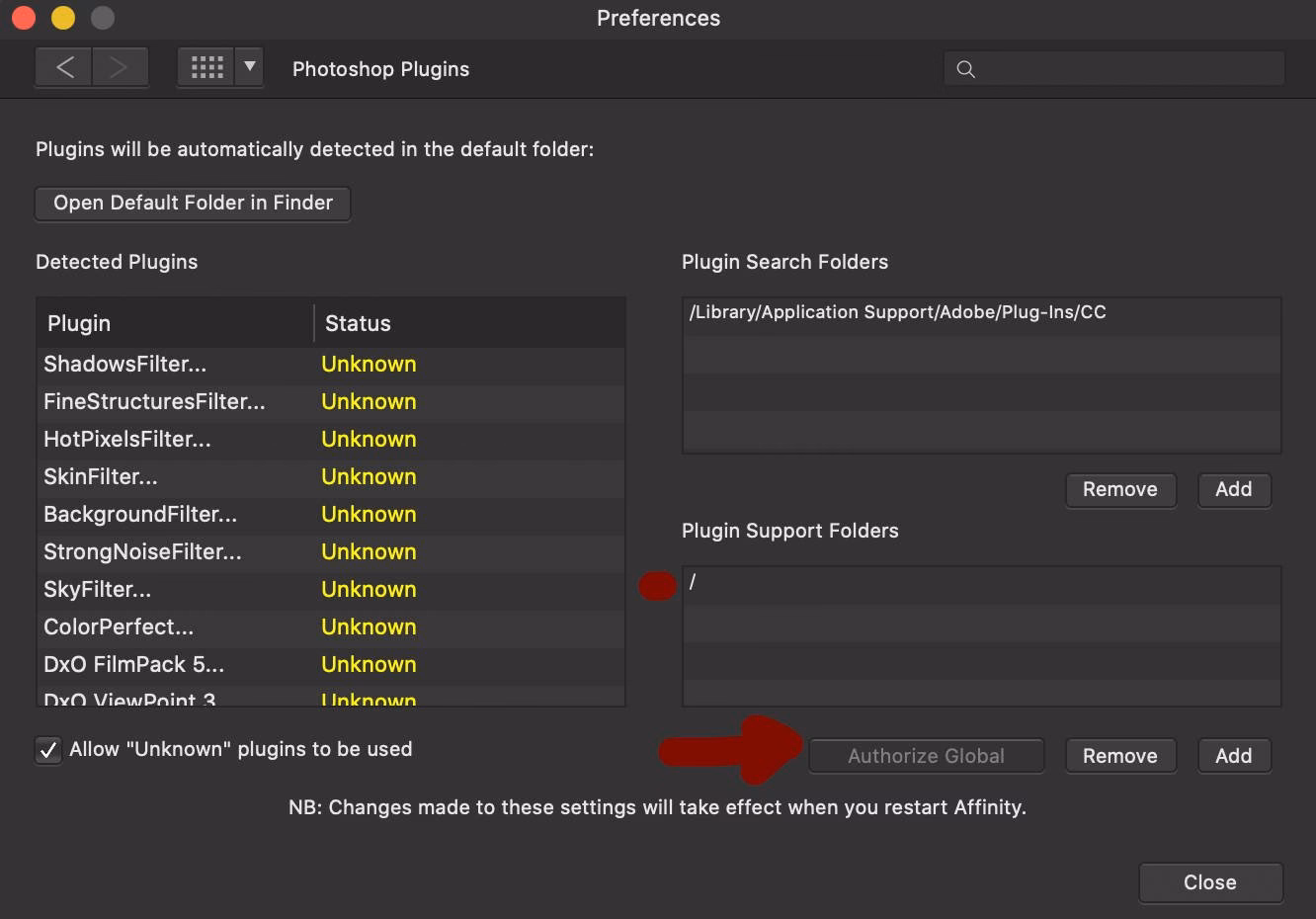This screenshot has width=1316, height=919.
Task: Click Remove beside Authorize Global
Action: [1120, 755]
